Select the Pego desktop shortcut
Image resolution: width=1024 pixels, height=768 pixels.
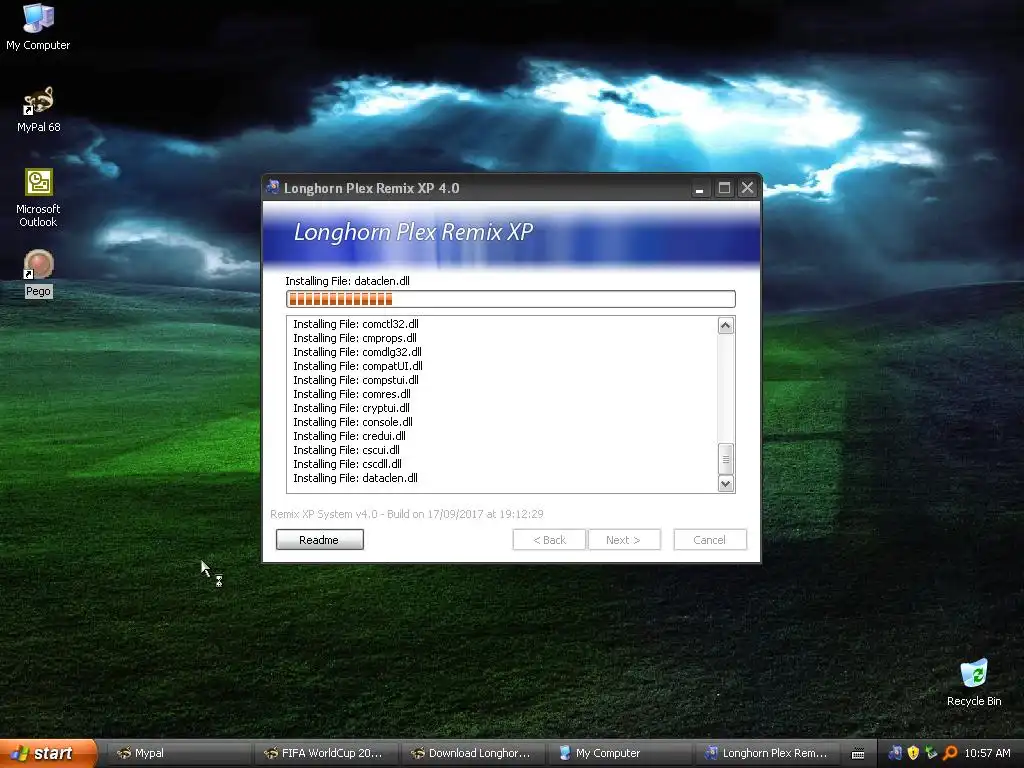[x=39, y=273]
